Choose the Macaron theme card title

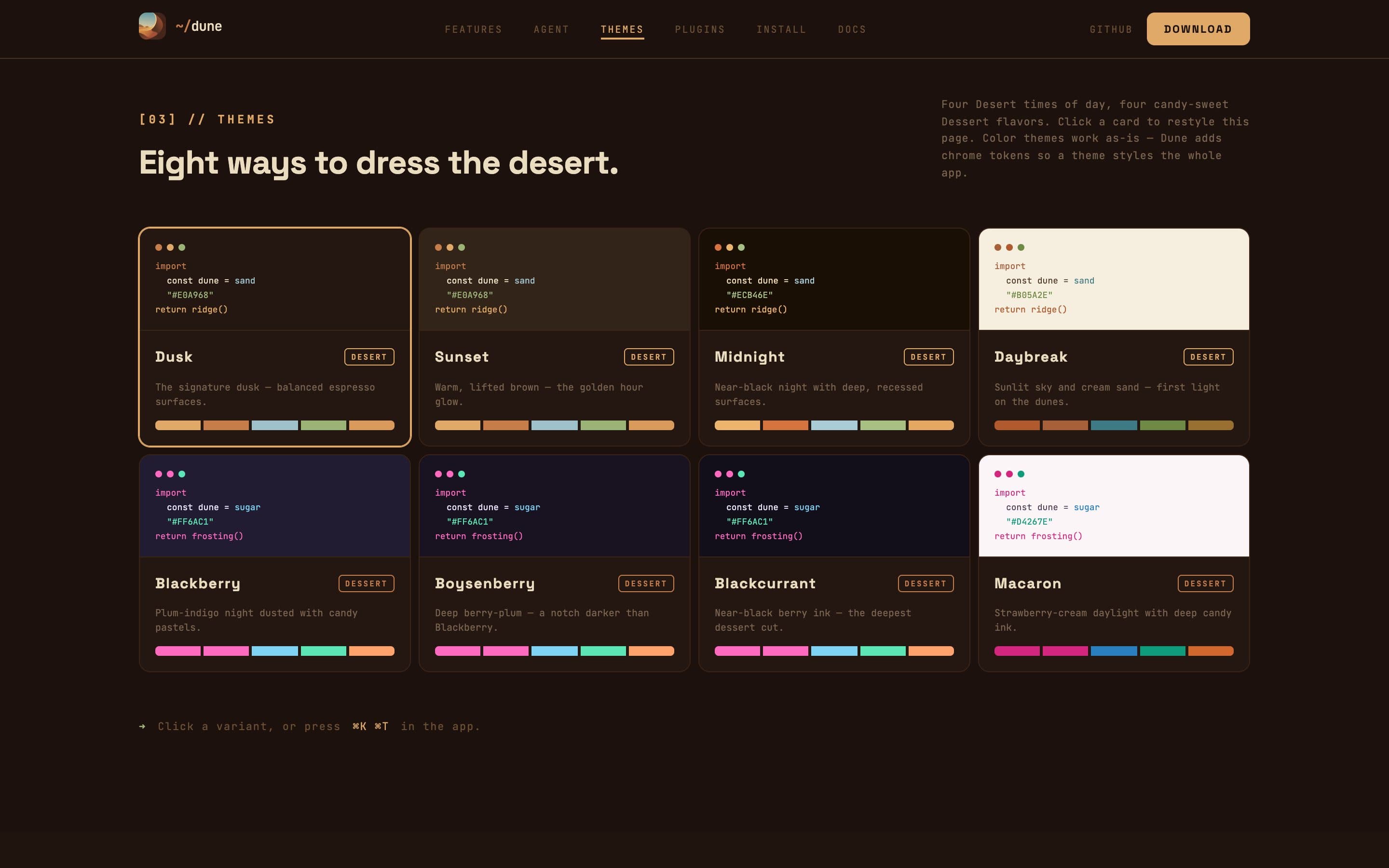pos(1027,583)
